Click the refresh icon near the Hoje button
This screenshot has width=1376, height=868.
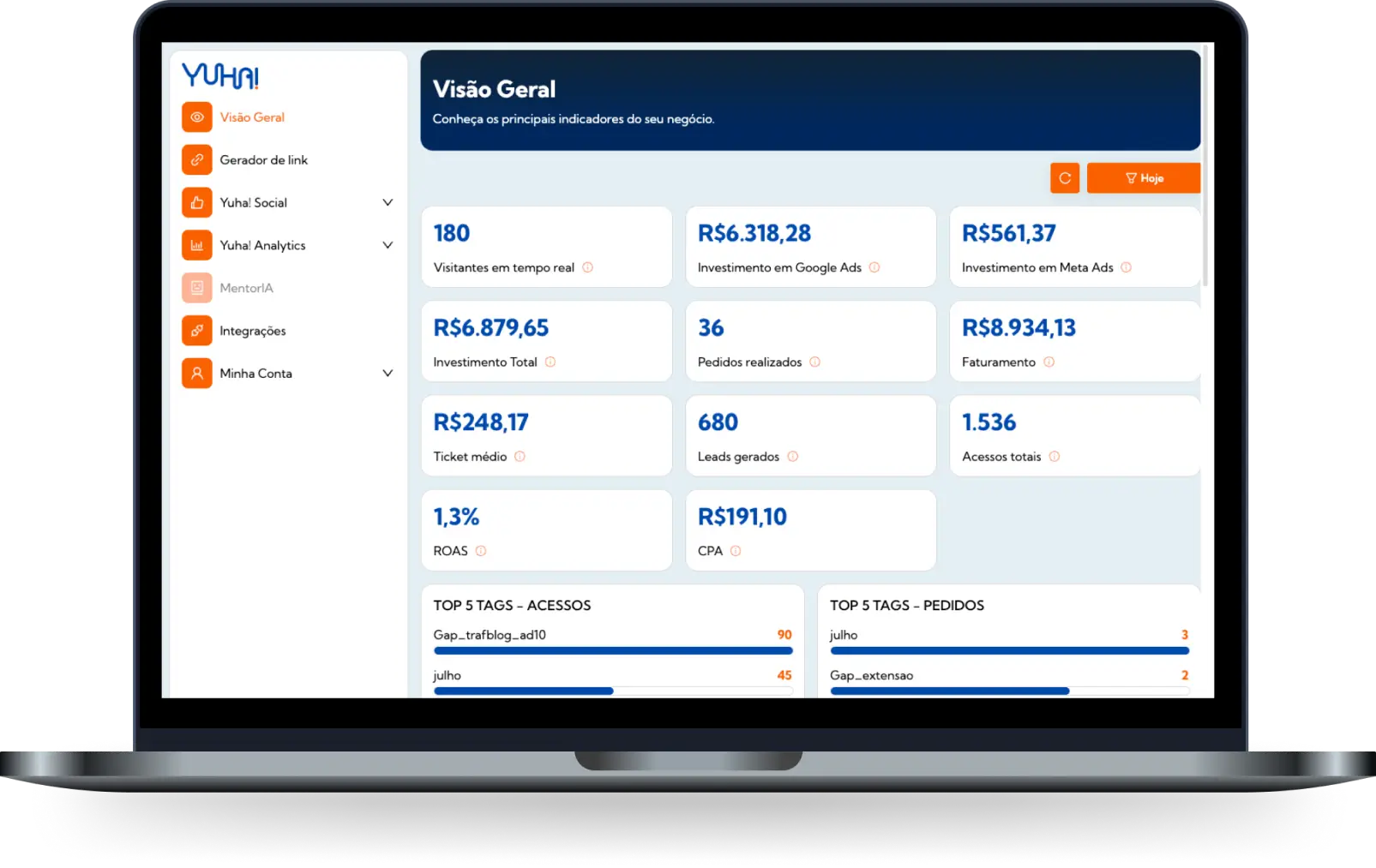1065,178
